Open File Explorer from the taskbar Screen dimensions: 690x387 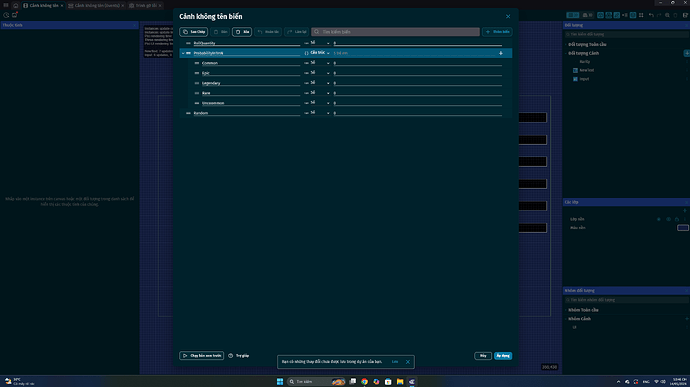point(400,382)
